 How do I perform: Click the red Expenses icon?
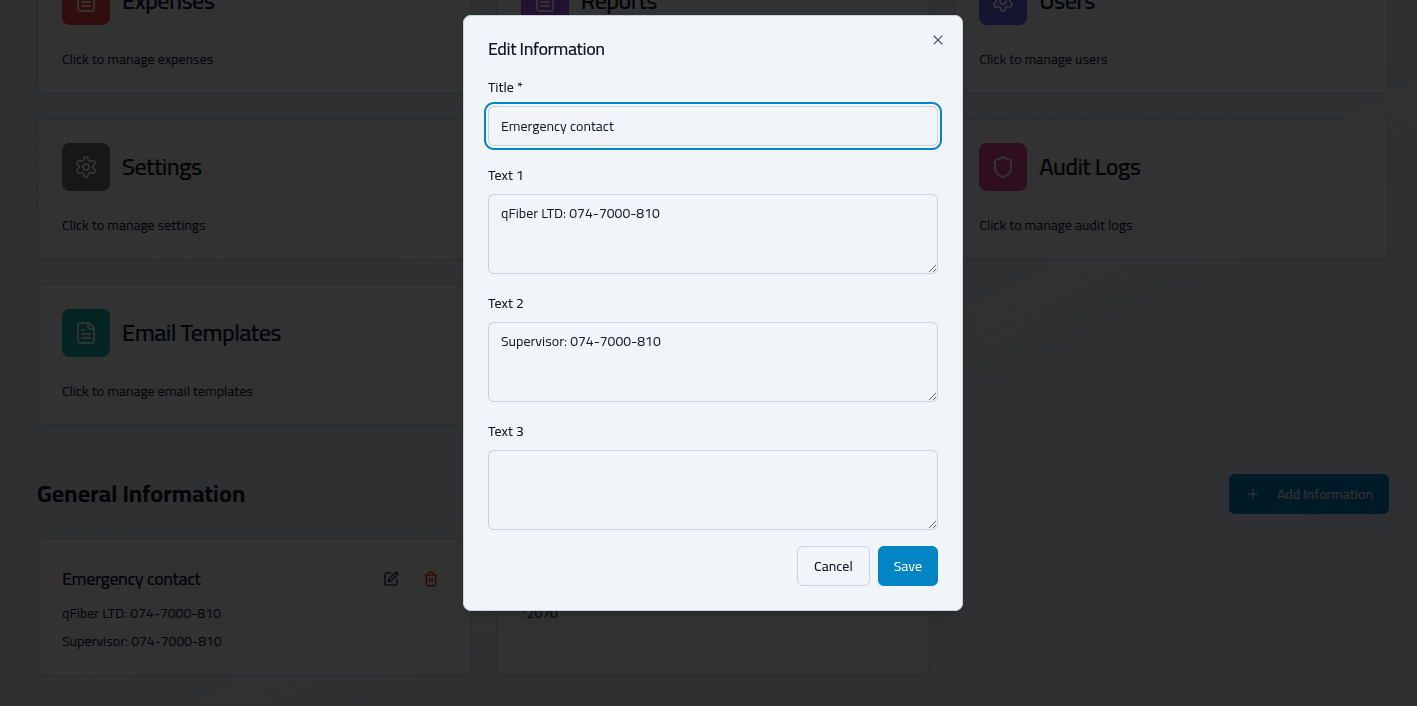(x=86, y=8)
